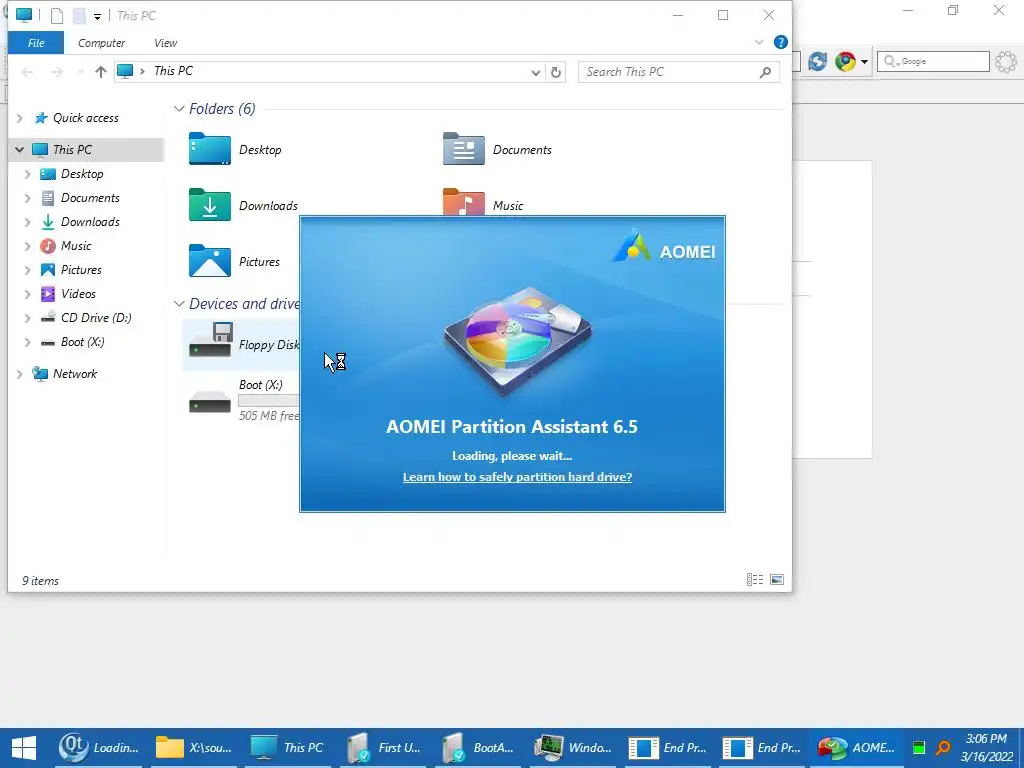Click the blue refresh icon in background window
The width and height of the screenshot is (1024, 768).
[x=817, y=61]
